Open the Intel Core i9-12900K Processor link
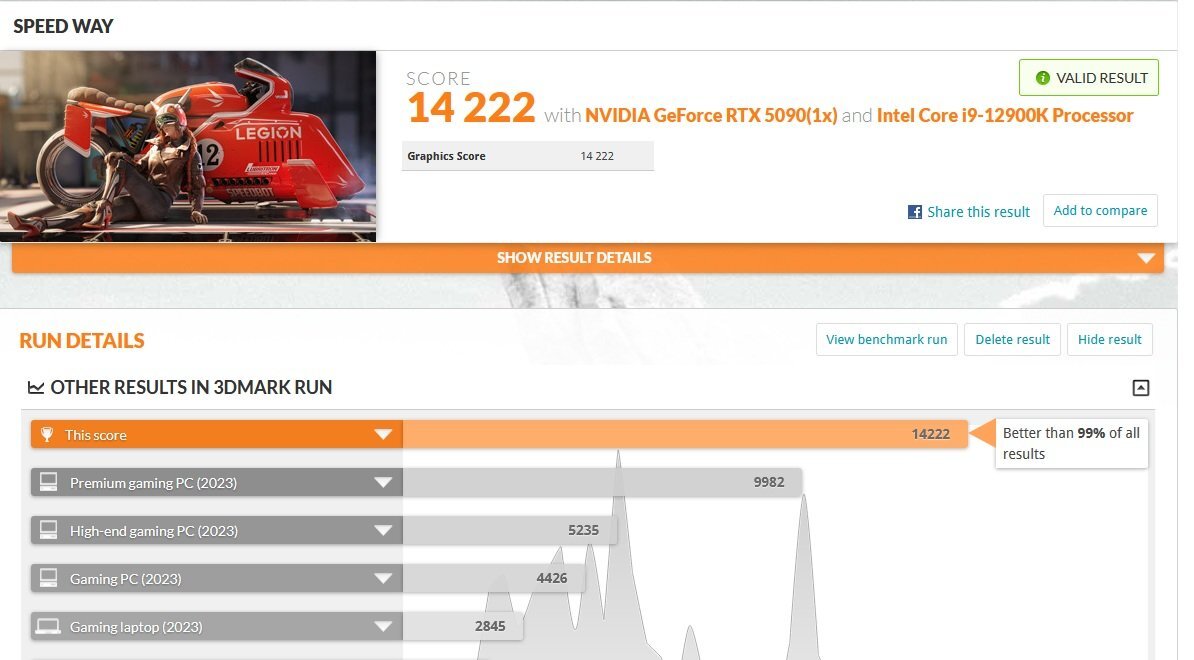This screenshot has height=660, width=1194. point(1005,116)
